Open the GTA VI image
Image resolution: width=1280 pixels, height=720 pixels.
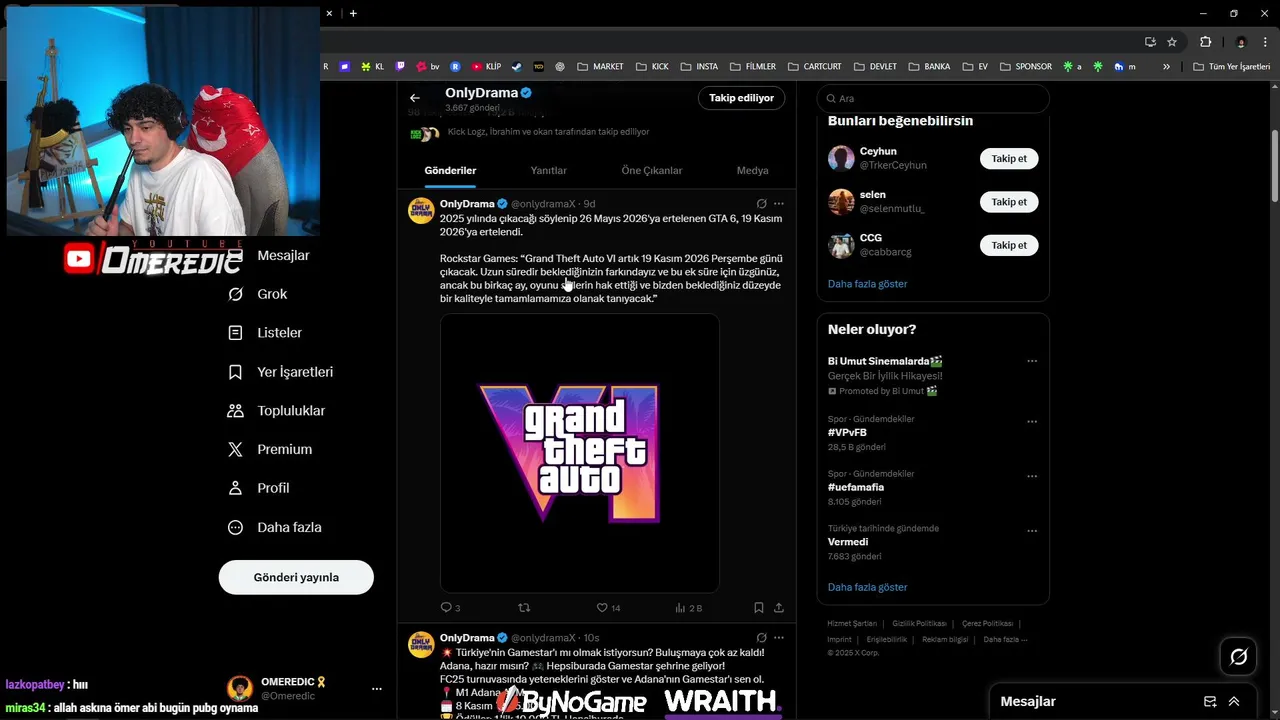coord(580,453)
